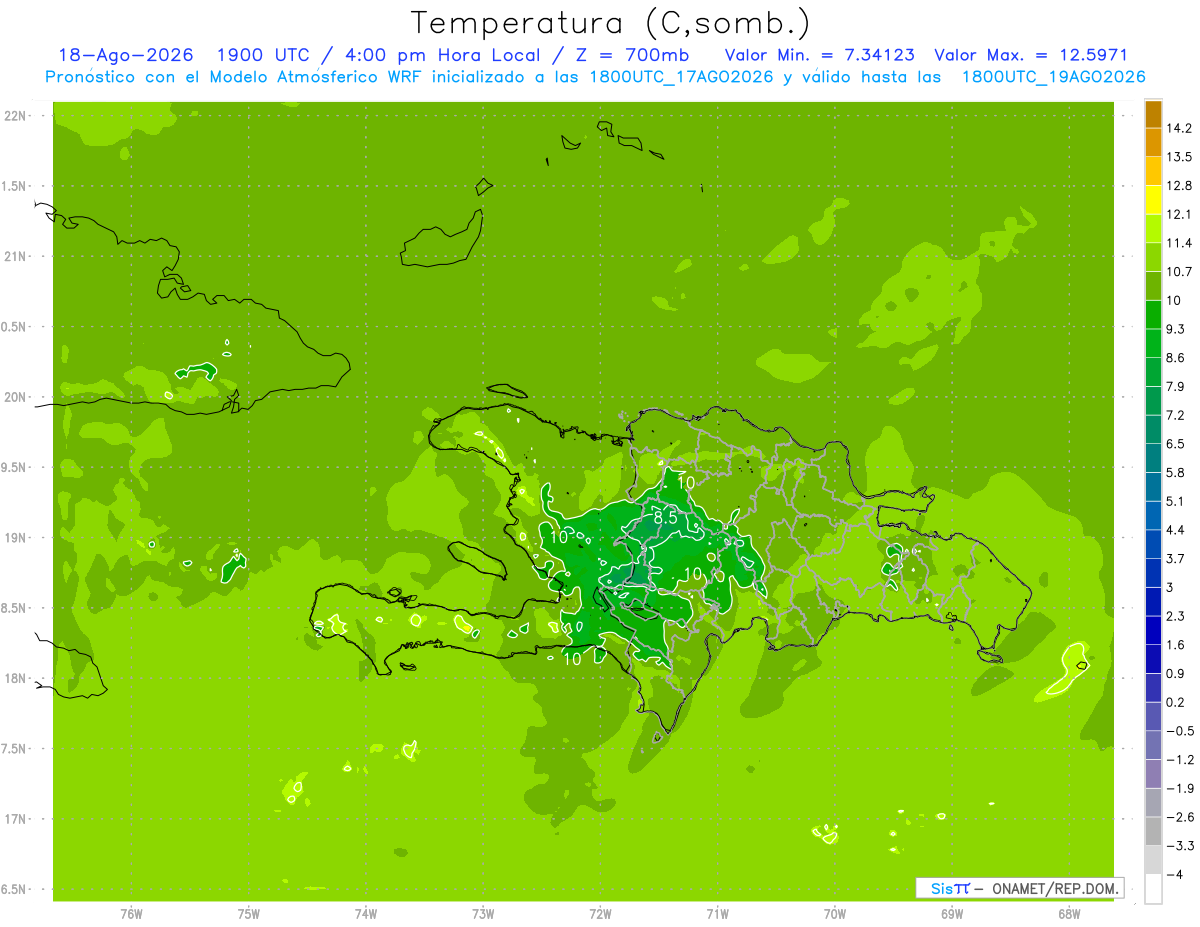Image resolution: width=1200 pixels, height=927 pixels.
Task: Click the "-0.5" colorbar label
Action: (1180, 731)
